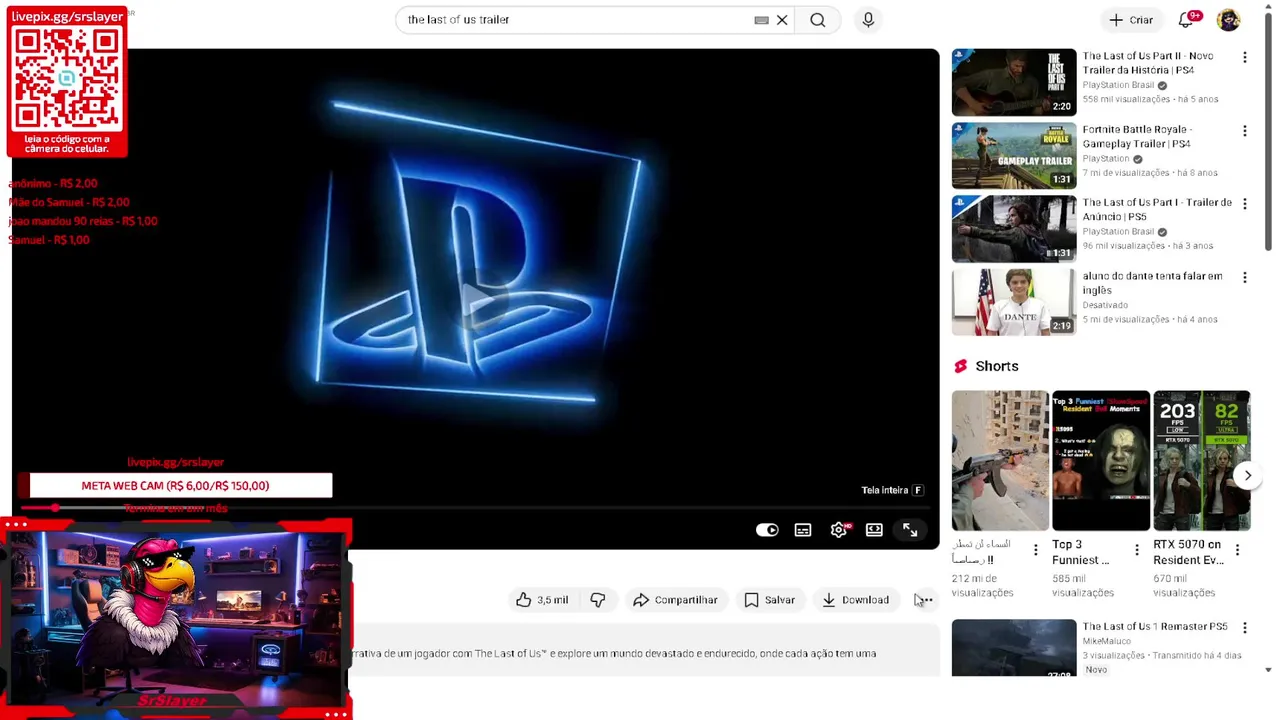Click the title 'The Last of Us Part II - Novo Trailer'
The width and height of the screenshot is (1280, 720).
(x=1148, y=63)
